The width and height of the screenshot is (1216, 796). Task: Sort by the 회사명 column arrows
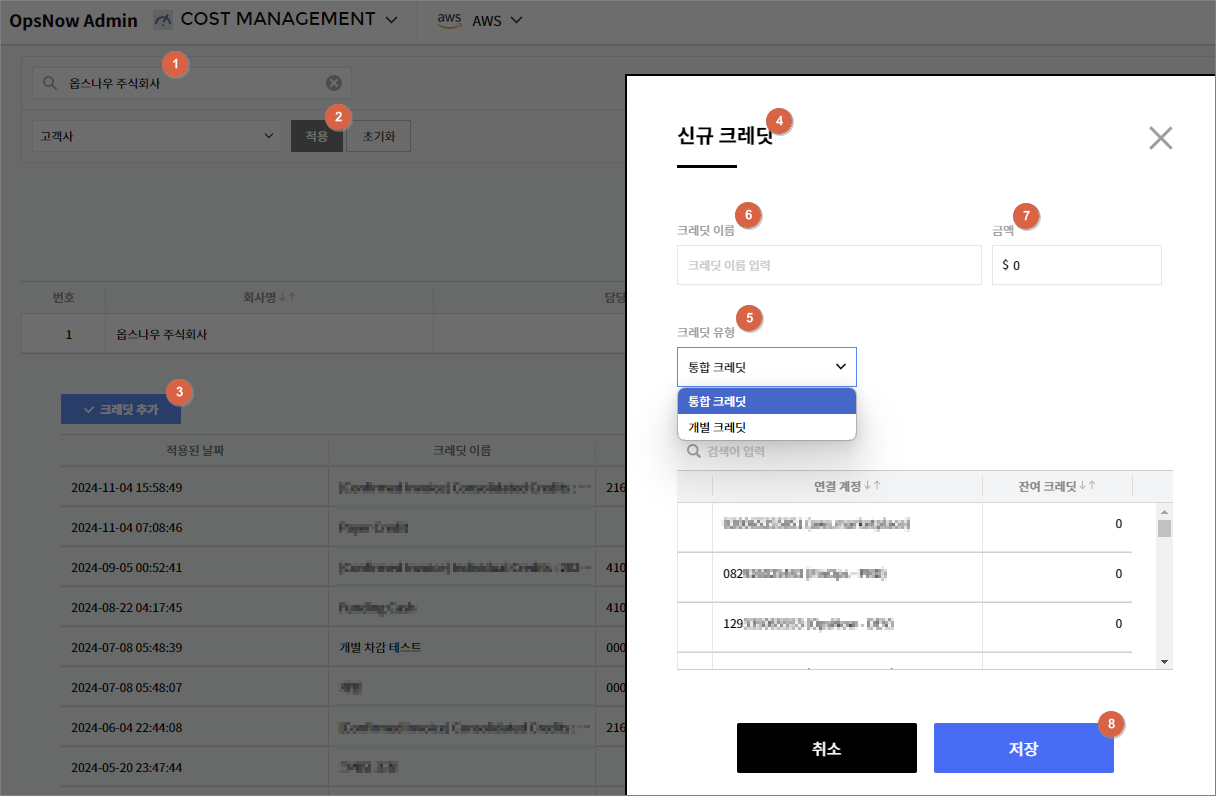pyautogui.click(x=289, y=297)
